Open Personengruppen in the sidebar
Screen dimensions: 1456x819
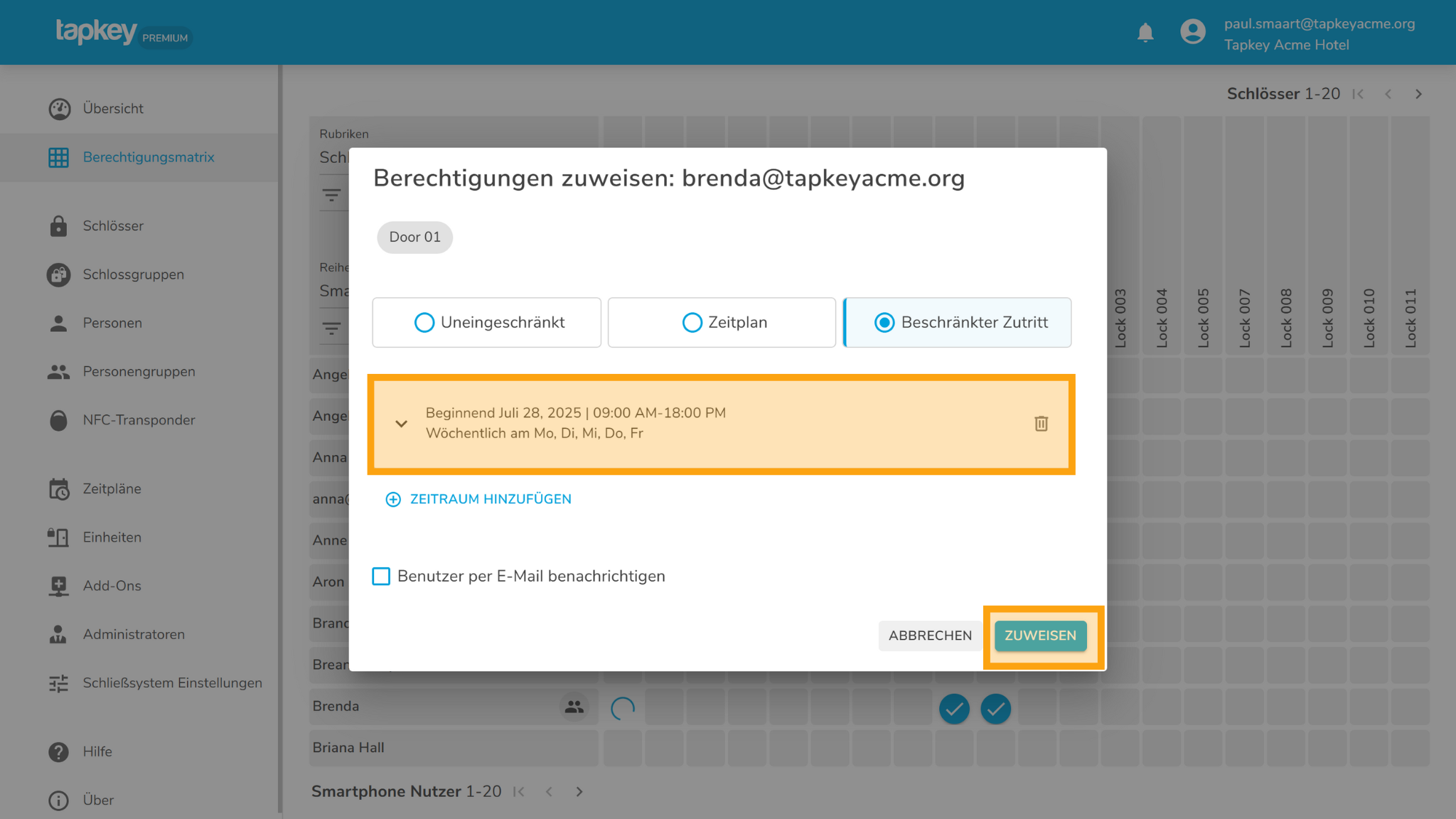tap(139, 371)
